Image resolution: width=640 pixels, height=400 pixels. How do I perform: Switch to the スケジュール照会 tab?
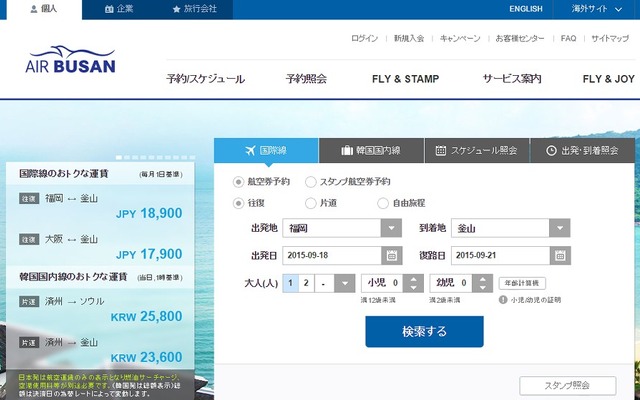(477, 151)
